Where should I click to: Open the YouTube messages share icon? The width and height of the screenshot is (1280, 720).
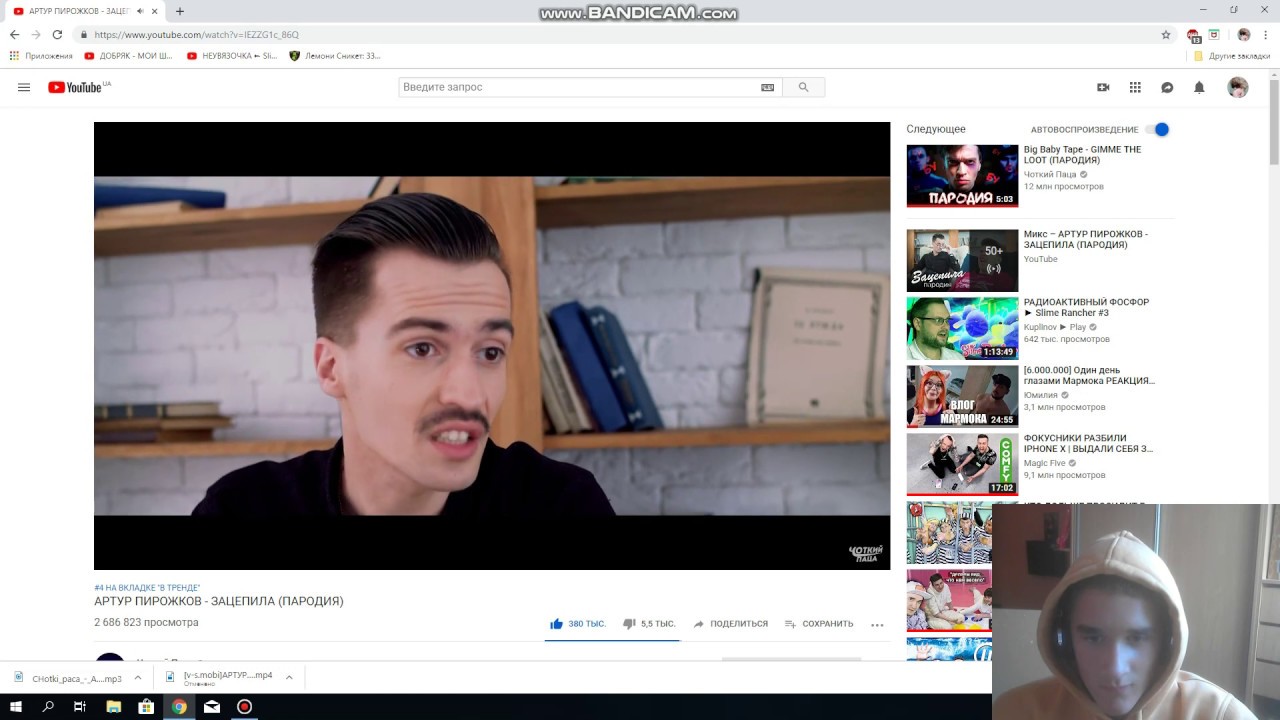1167,87
